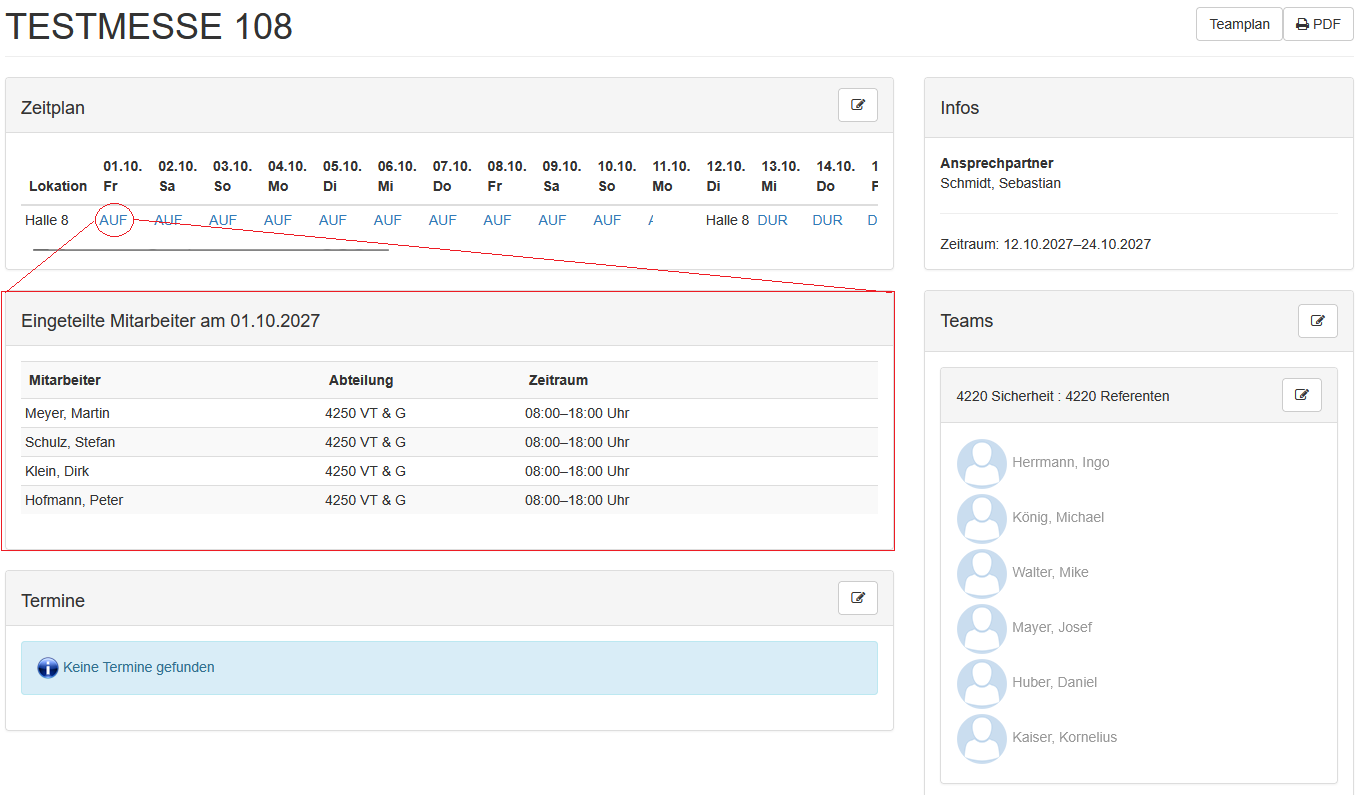Open the Teamplan view
Image resolution: width=1359 pixels, height=795 pixels.
[x=1238, y=24]
